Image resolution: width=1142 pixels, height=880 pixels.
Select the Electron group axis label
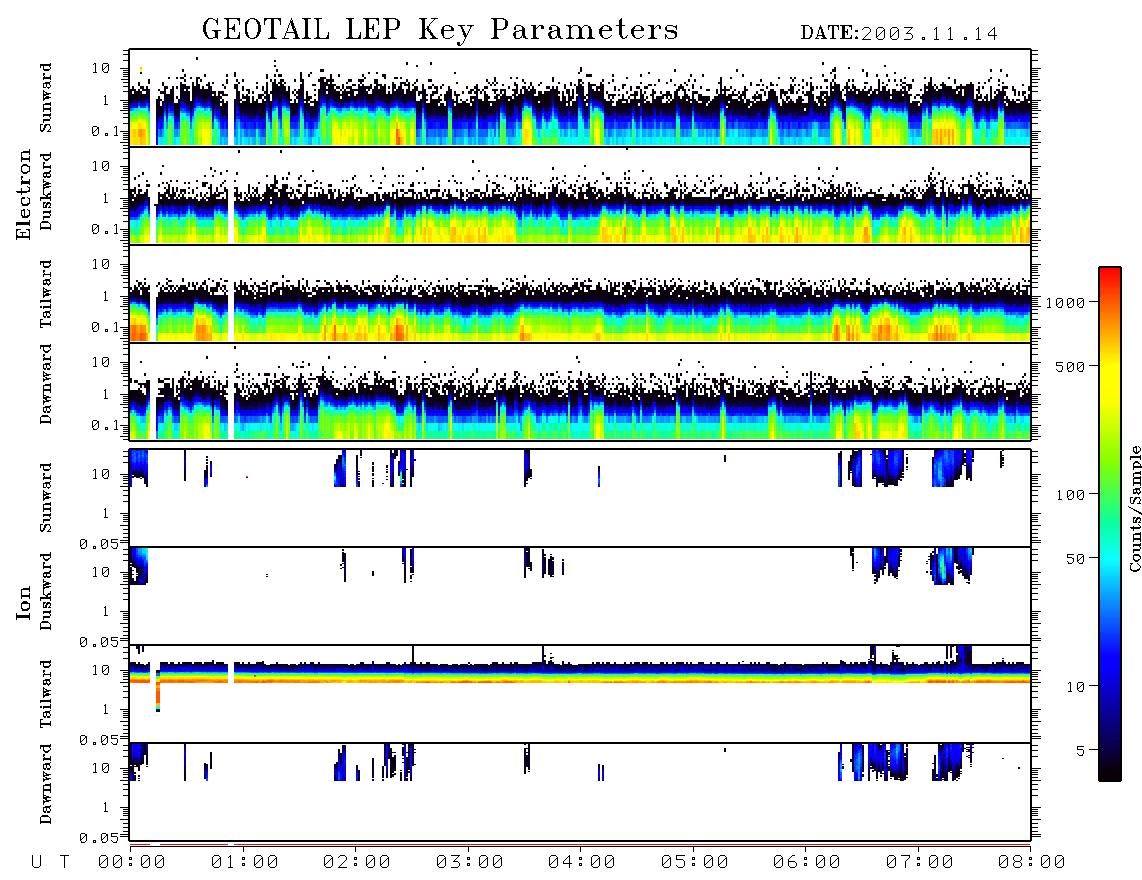[23, 195]
